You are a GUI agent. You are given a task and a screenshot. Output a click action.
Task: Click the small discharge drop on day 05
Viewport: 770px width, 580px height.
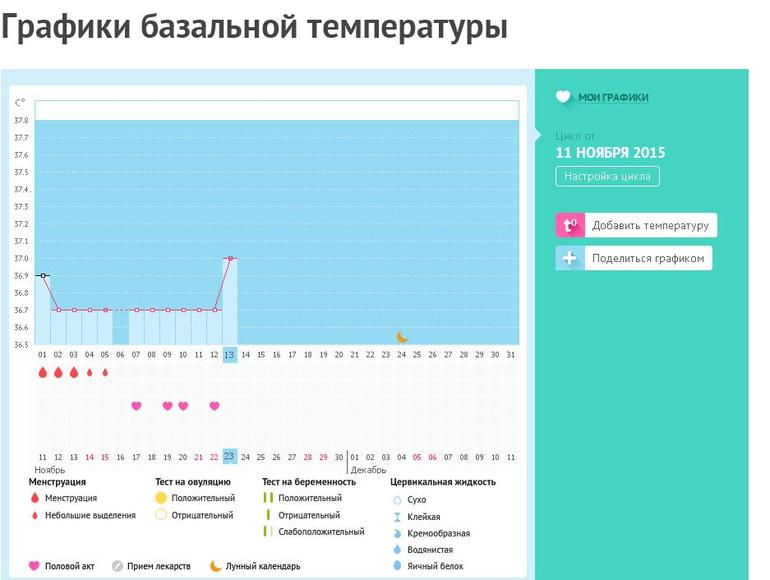click(105, 372)
